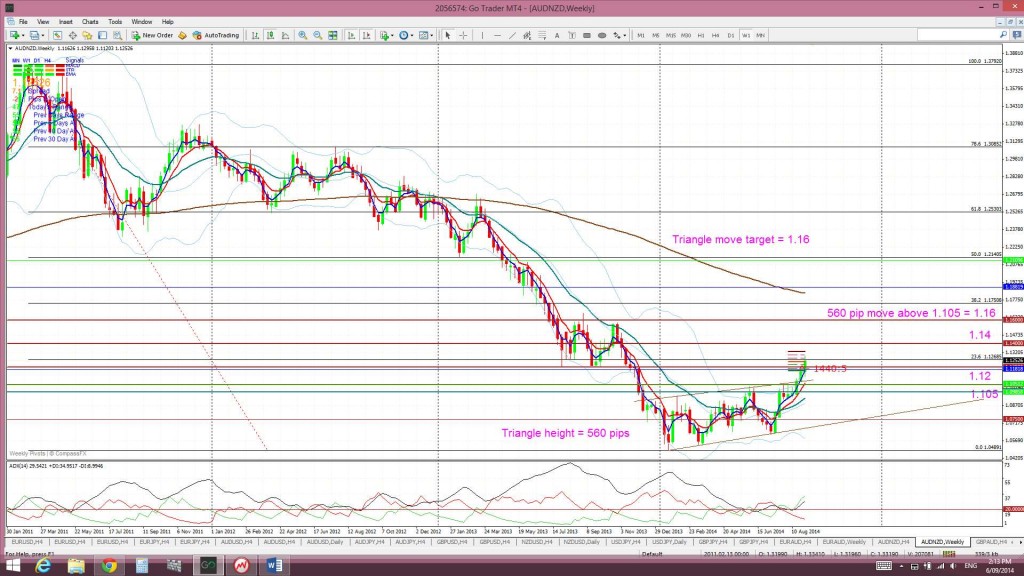Open the Charts menu
1024x576 pixels.
[90, 21]
